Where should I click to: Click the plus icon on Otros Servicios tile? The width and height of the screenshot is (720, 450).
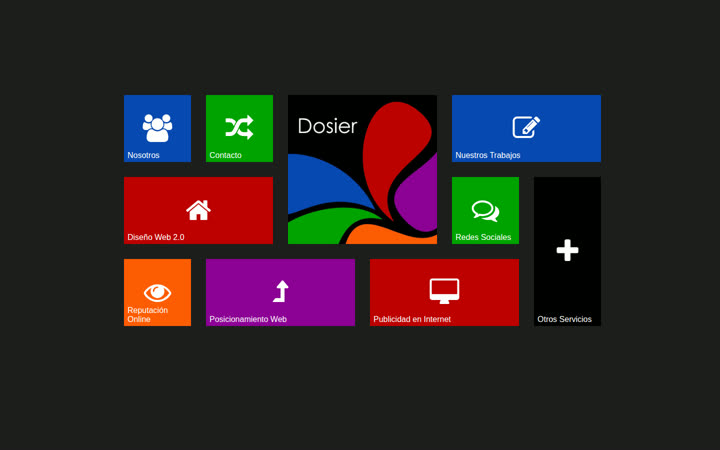[x=568, y=250]
